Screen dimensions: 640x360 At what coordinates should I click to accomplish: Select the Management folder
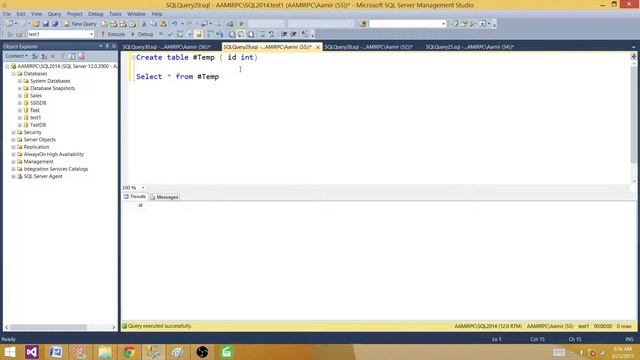click(x=38, y=162)
